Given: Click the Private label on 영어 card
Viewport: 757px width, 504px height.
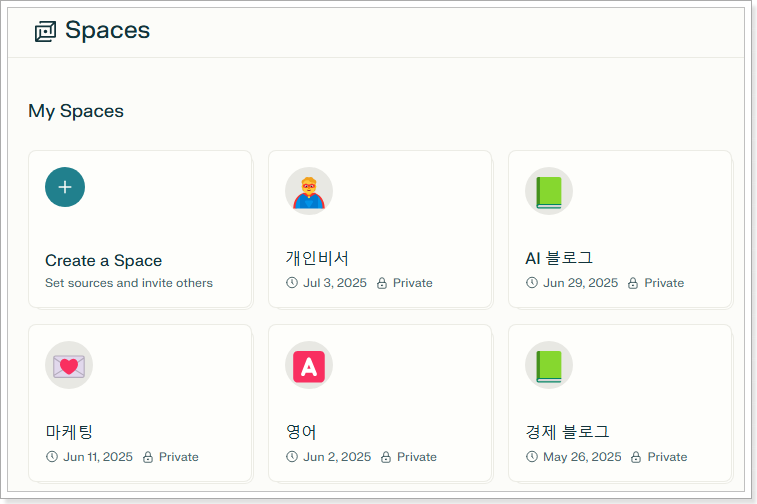Looking at the screenshot, I should click(416, 457).
